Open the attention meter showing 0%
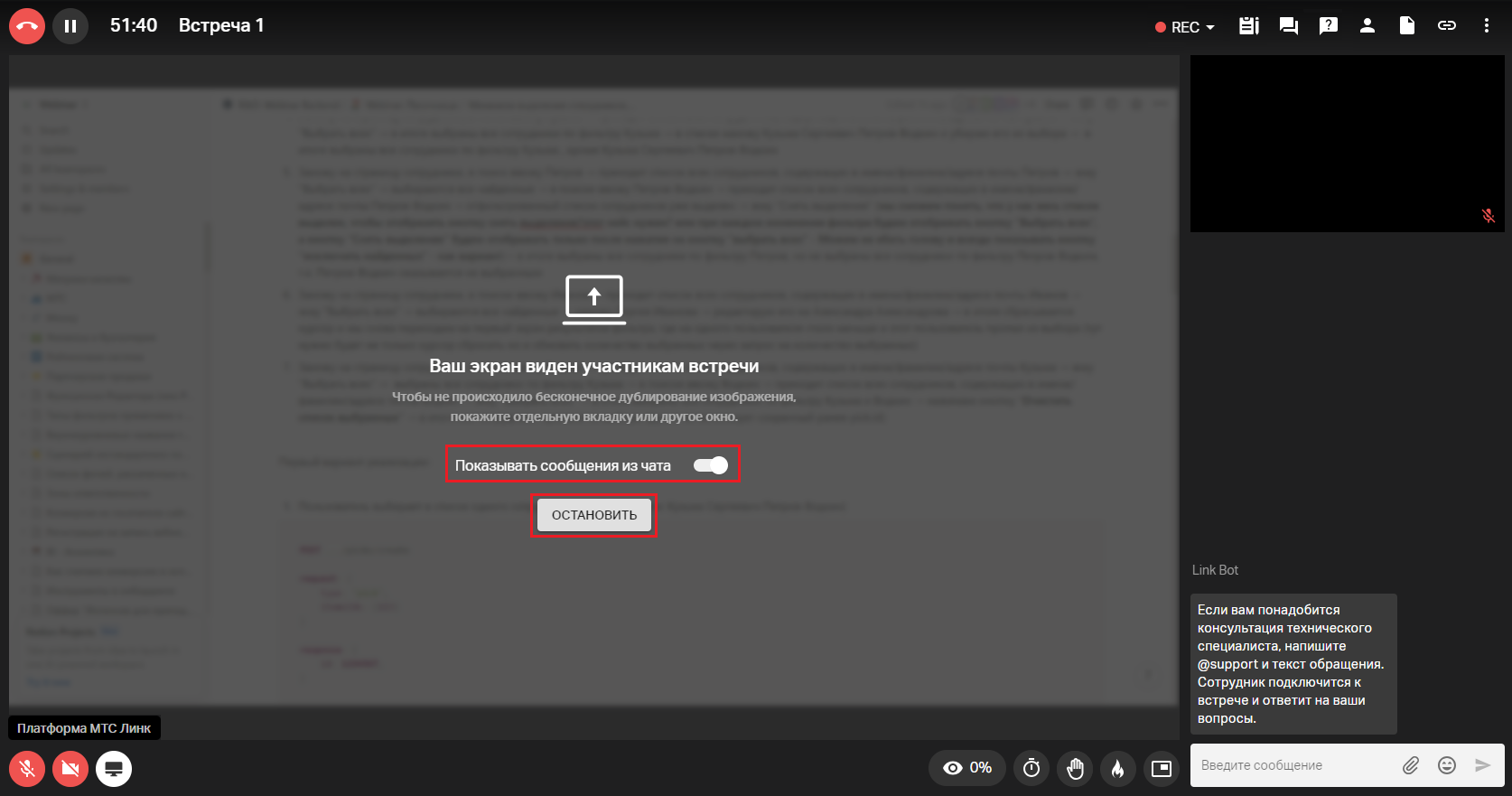This screenshot has height=796, width=1512. tap(967, 768)
